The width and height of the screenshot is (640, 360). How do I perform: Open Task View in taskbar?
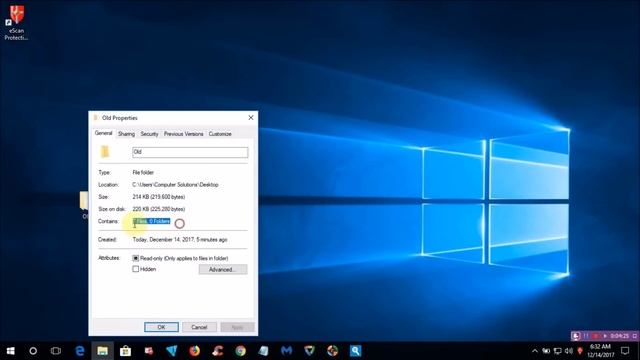click(x=56, y=351)
